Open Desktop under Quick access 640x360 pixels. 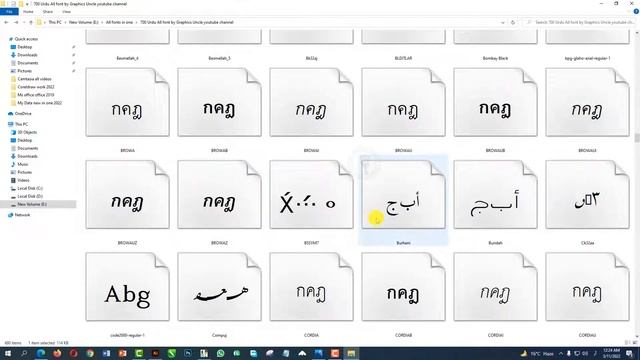(24, 47)
